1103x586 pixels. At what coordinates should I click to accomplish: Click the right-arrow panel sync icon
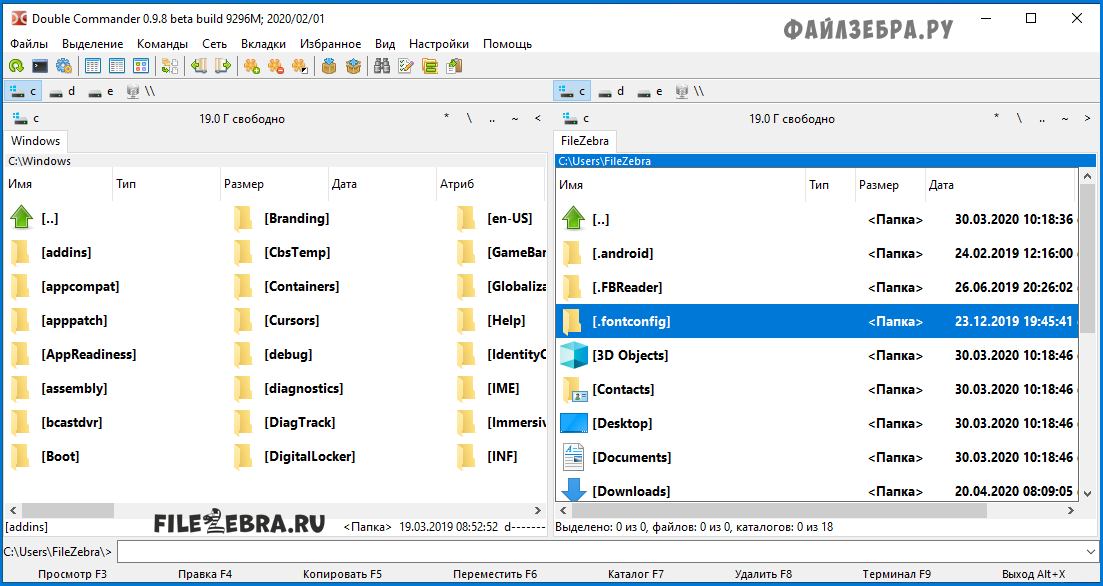(223, 66)
